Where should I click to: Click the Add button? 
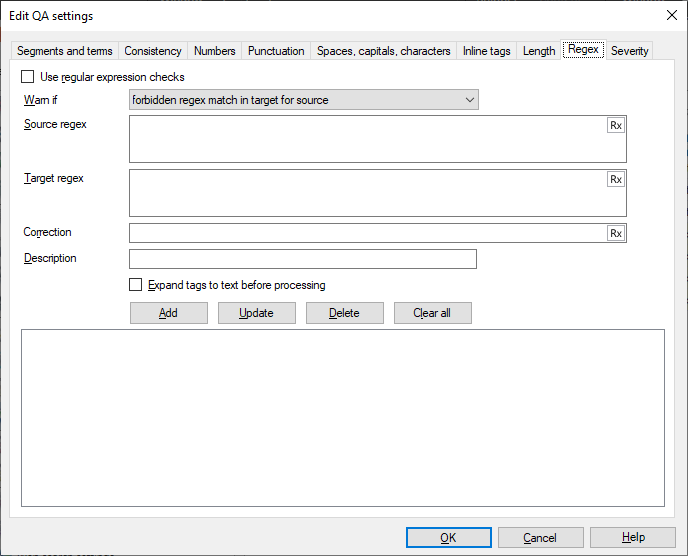(x=168, y=313)
